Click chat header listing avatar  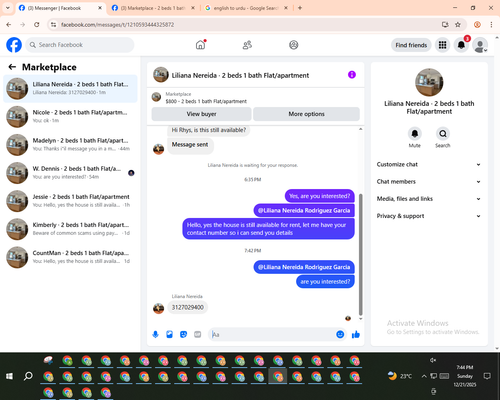[x=161, y=75]
